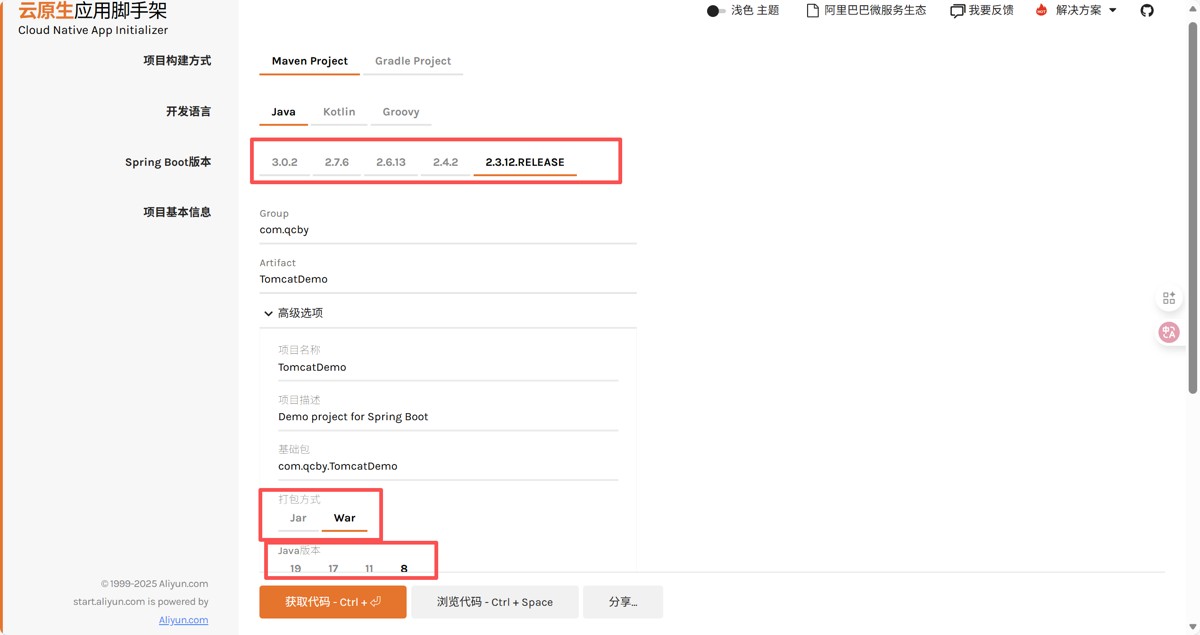Select Spring Boot version 2.4.2
Viewport: 1200px width, 635px height.
pos(446,162)
